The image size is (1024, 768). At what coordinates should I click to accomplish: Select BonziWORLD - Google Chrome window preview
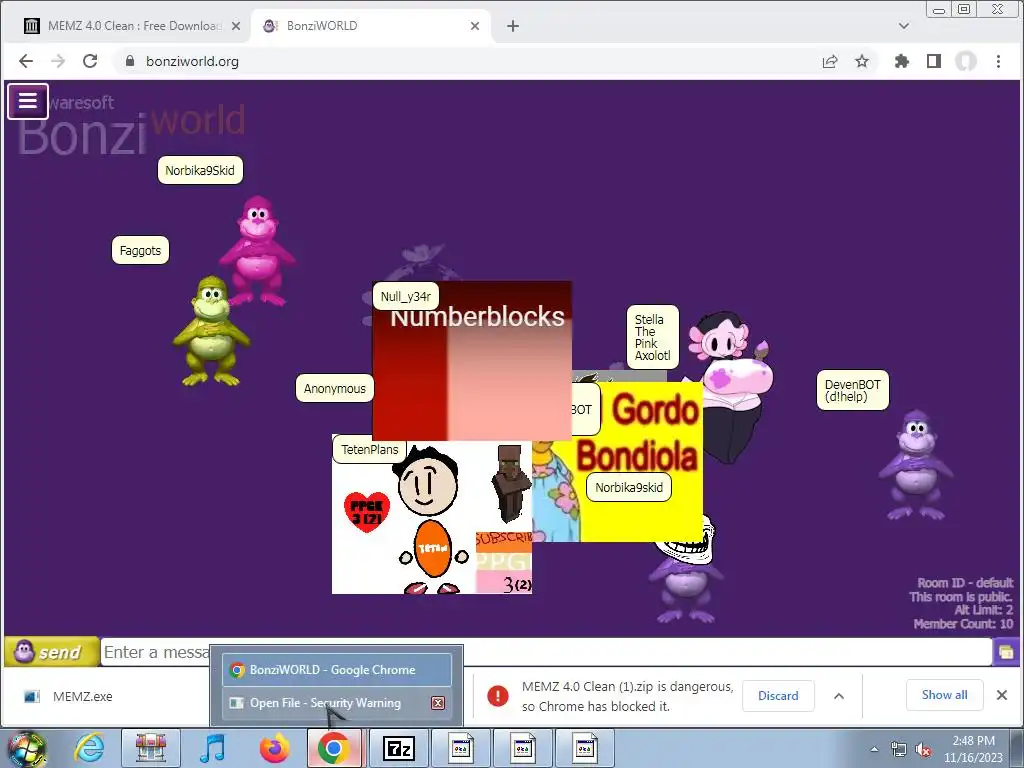tap(337, 670)
